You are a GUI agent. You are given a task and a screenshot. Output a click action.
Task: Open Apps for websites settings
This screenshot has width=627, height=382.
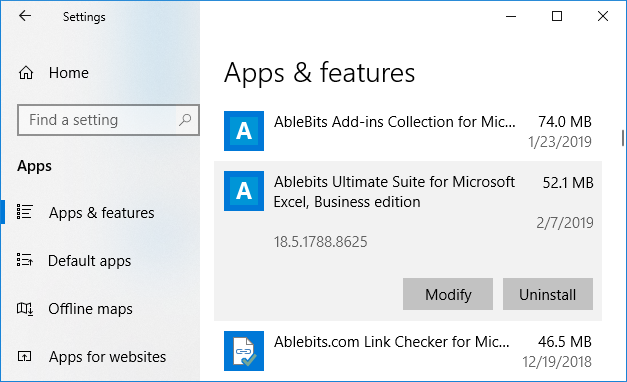(107, 357)
